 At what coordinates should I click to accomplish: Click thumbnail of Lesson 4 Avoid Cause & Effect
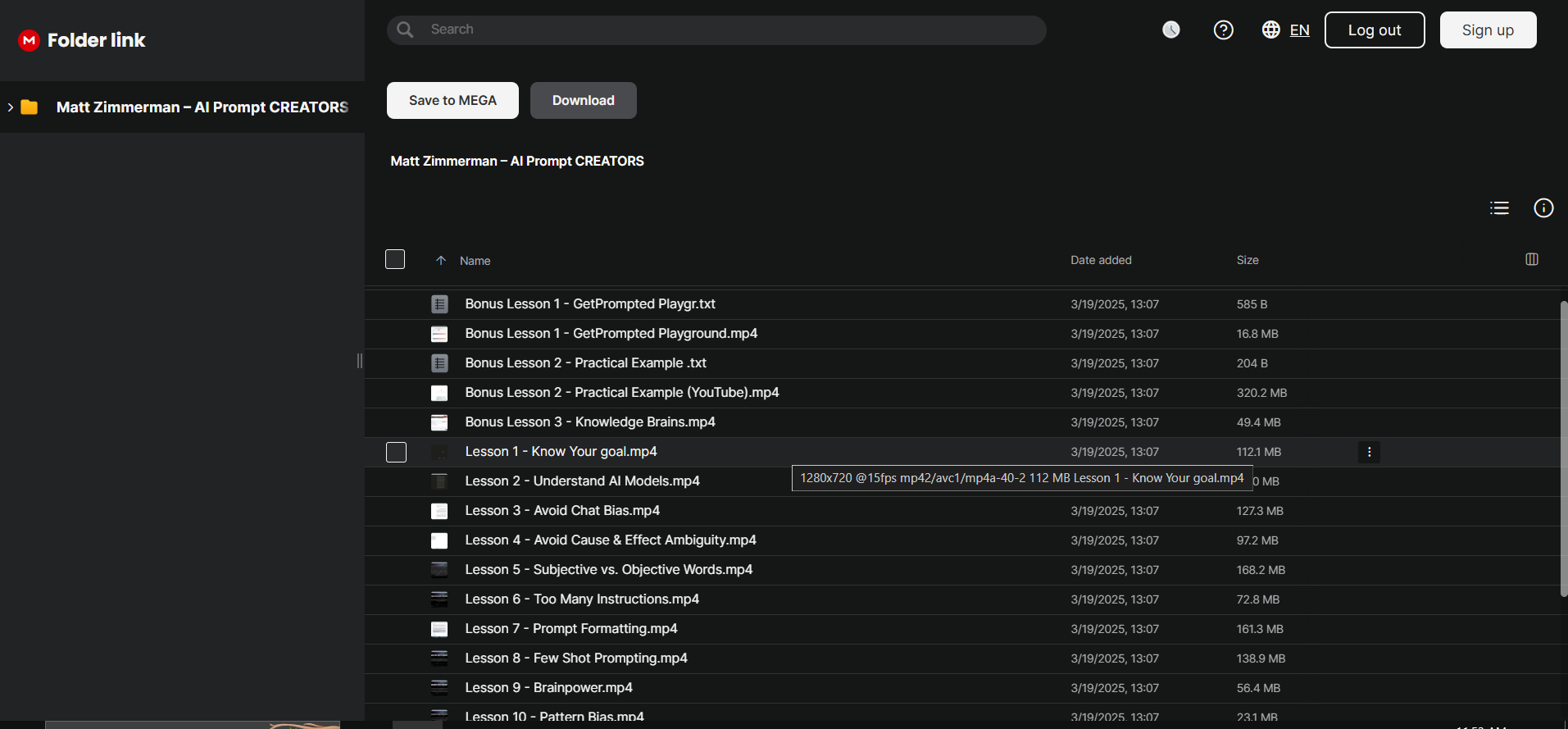[x=439, y=540]
